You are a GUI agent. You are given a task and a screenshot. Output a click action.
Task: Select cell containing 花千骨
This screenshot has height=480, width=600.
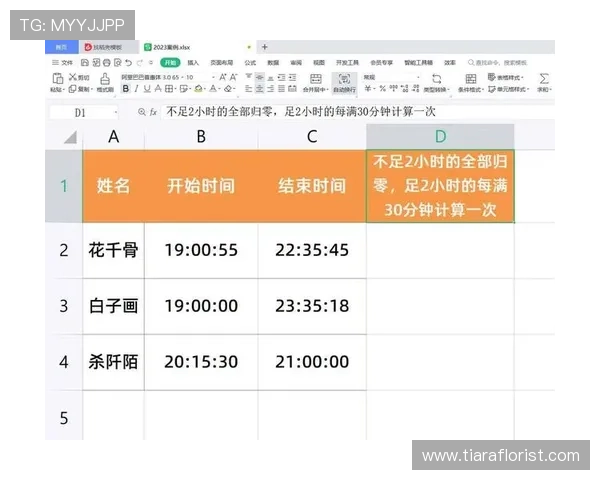pyautogui.click(x=113, y=250)
